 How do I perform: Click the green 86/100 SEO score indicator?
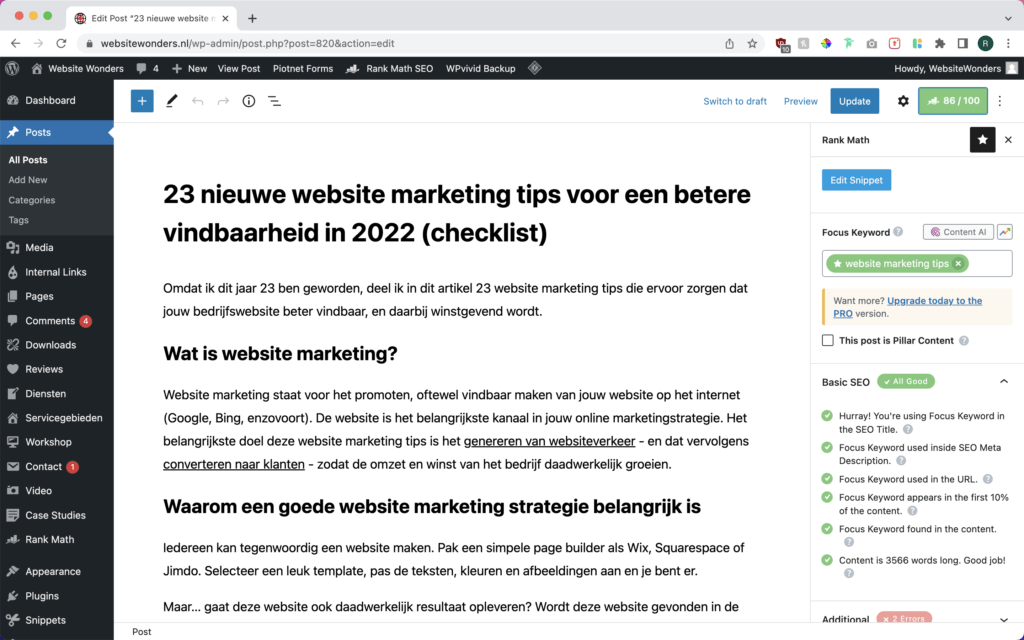[x=952, y=101]
